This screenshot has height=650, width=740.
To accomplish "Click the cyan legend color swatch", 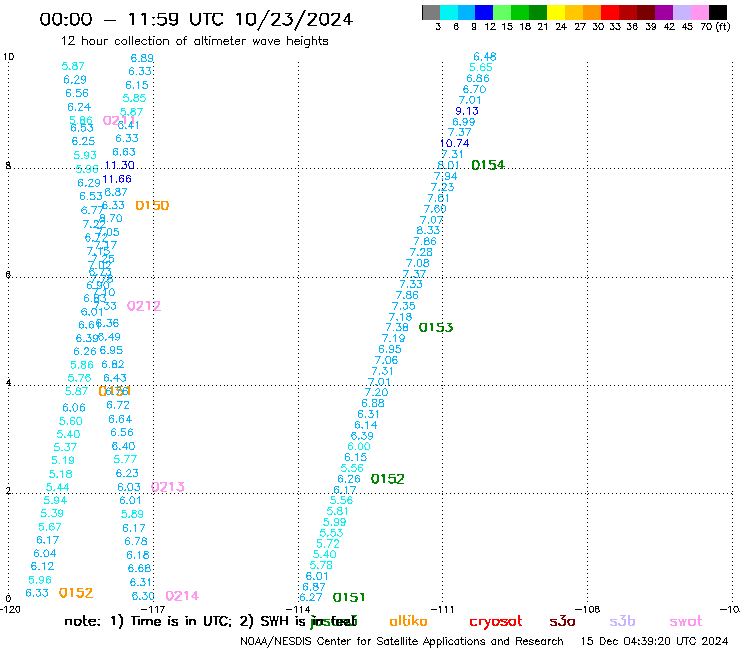I will coord(448,12).
